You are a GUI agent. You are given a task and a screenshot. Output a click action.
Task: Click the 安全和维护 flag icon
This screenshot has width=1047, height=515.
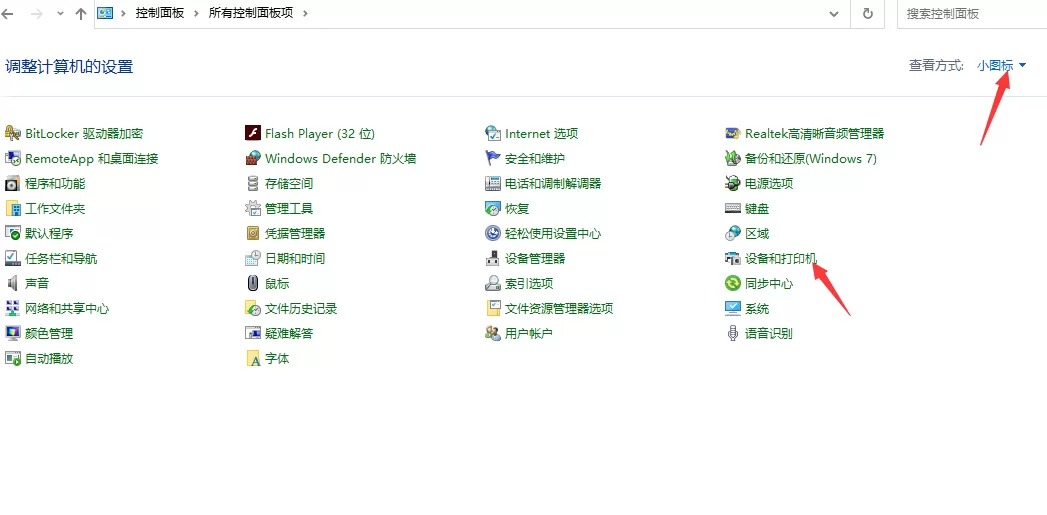(x=493, y=158)
